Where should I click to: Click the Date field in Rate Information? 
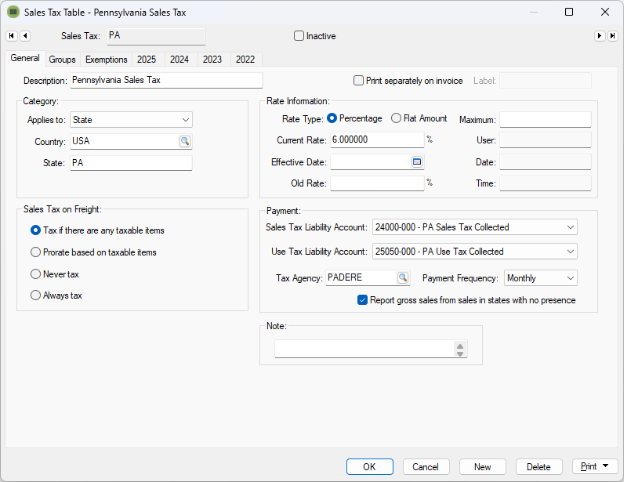545,162
